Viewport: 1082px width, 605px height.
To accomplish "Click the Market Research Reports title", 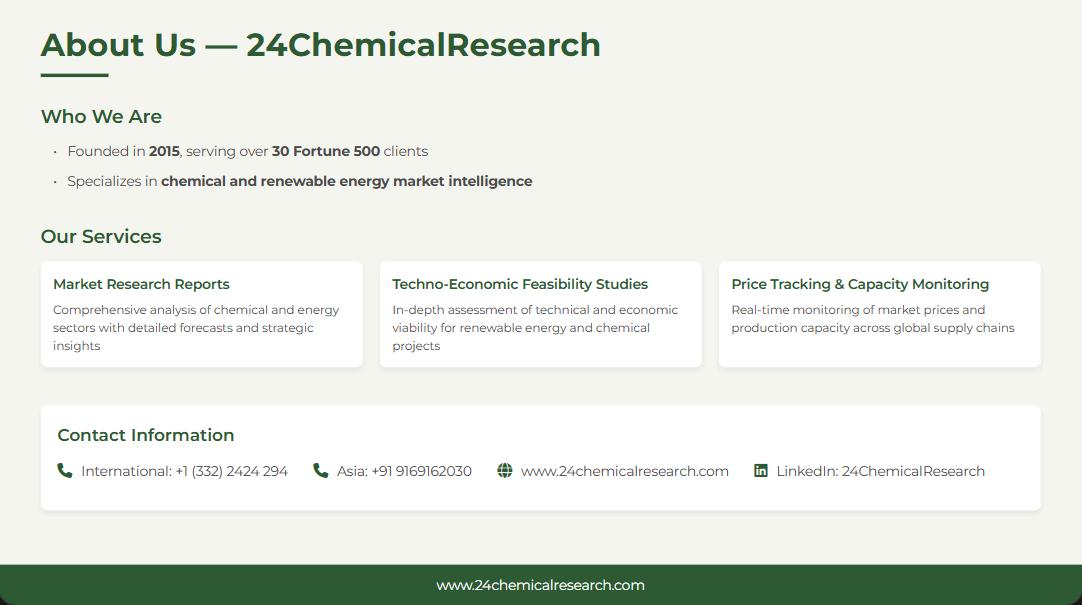I will pyautogui.click(x=141, y=284).
